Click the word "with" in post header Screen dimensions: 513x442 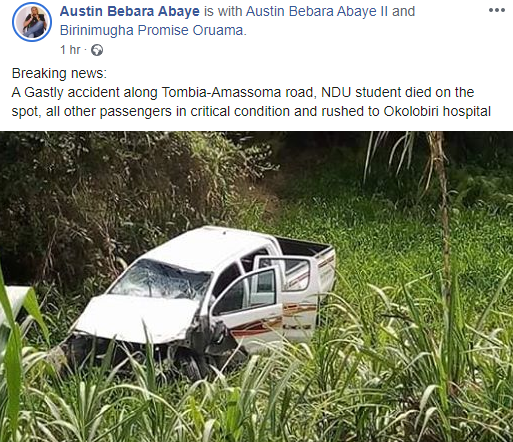tap(230, 11)
